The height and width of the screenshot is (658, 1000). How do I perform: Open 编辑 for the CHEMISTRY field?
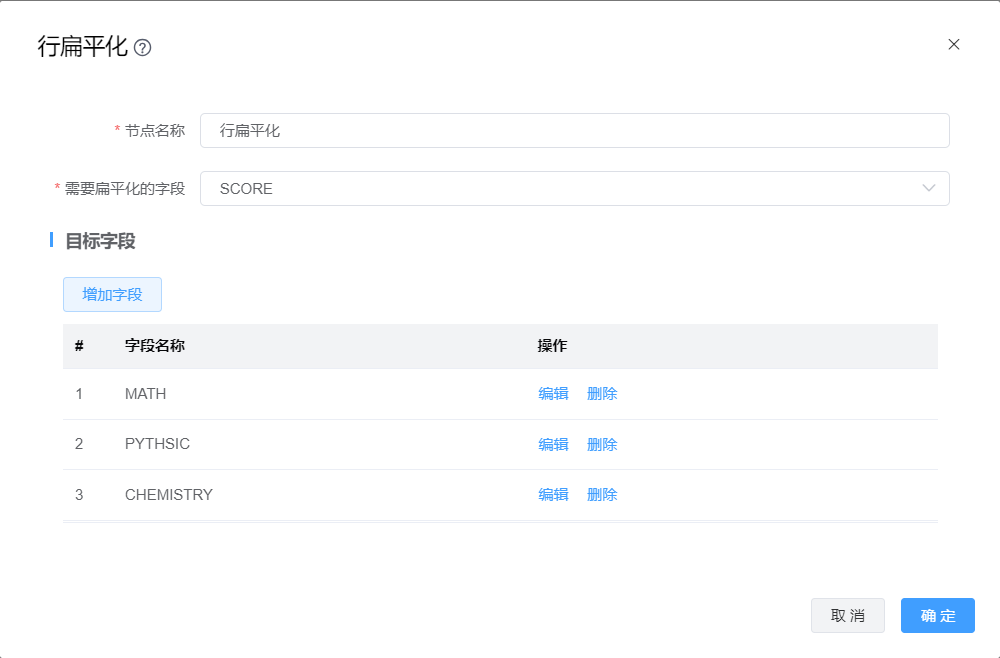553,494
